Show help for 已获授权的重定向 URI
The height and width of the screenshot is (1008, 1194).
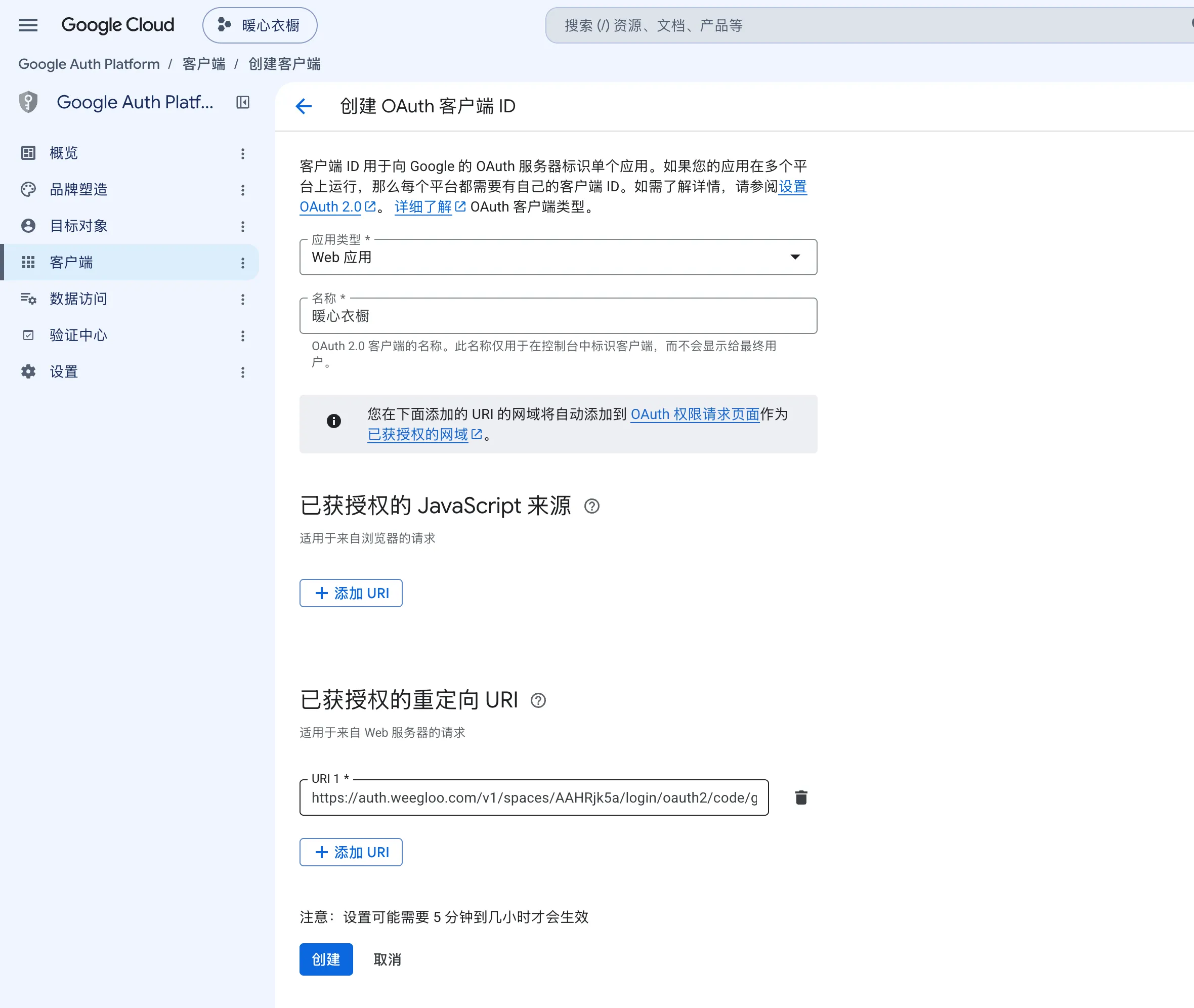(x=538, y=700)
